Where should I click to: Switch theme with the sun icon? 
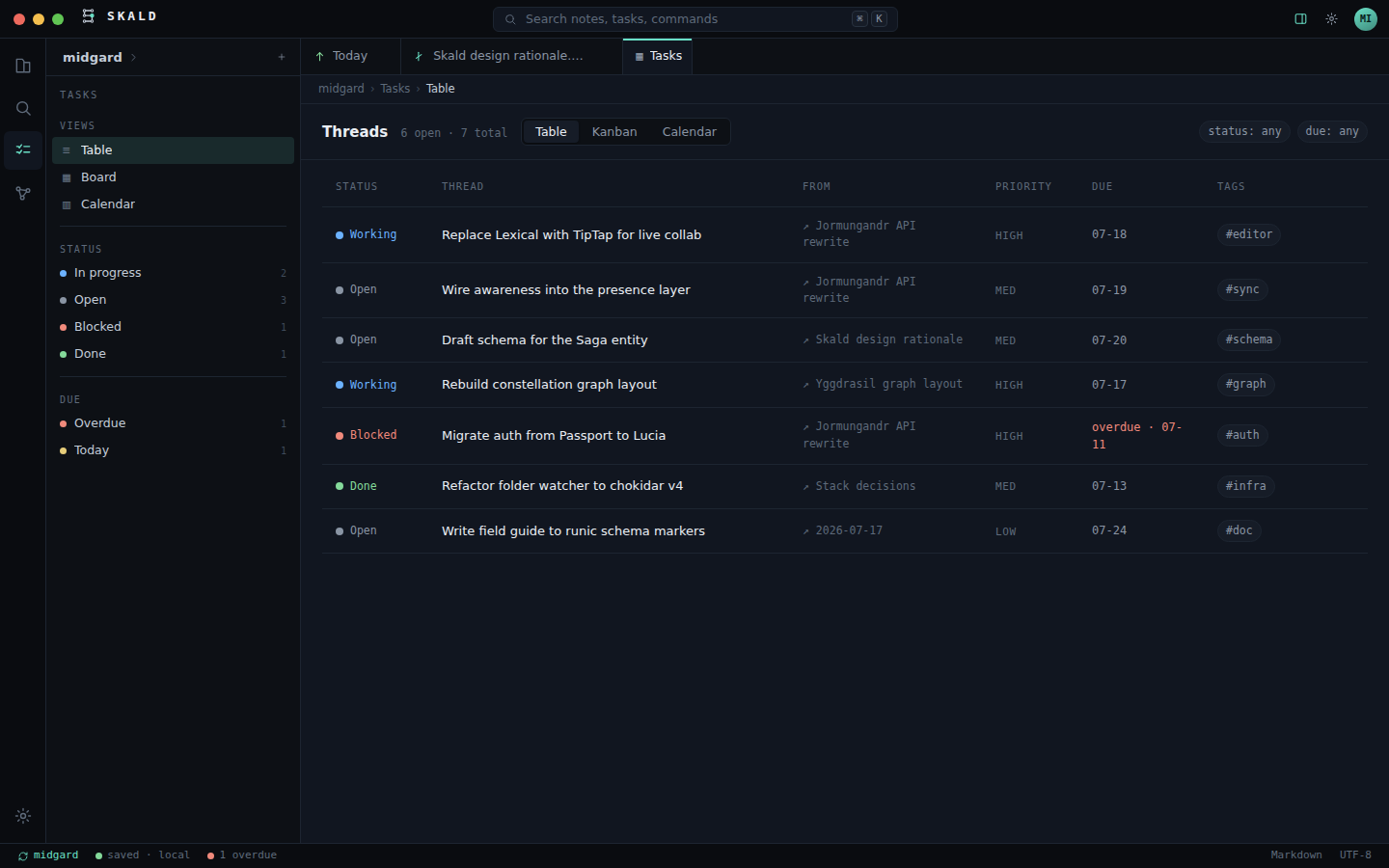[x=1331, y=18]
